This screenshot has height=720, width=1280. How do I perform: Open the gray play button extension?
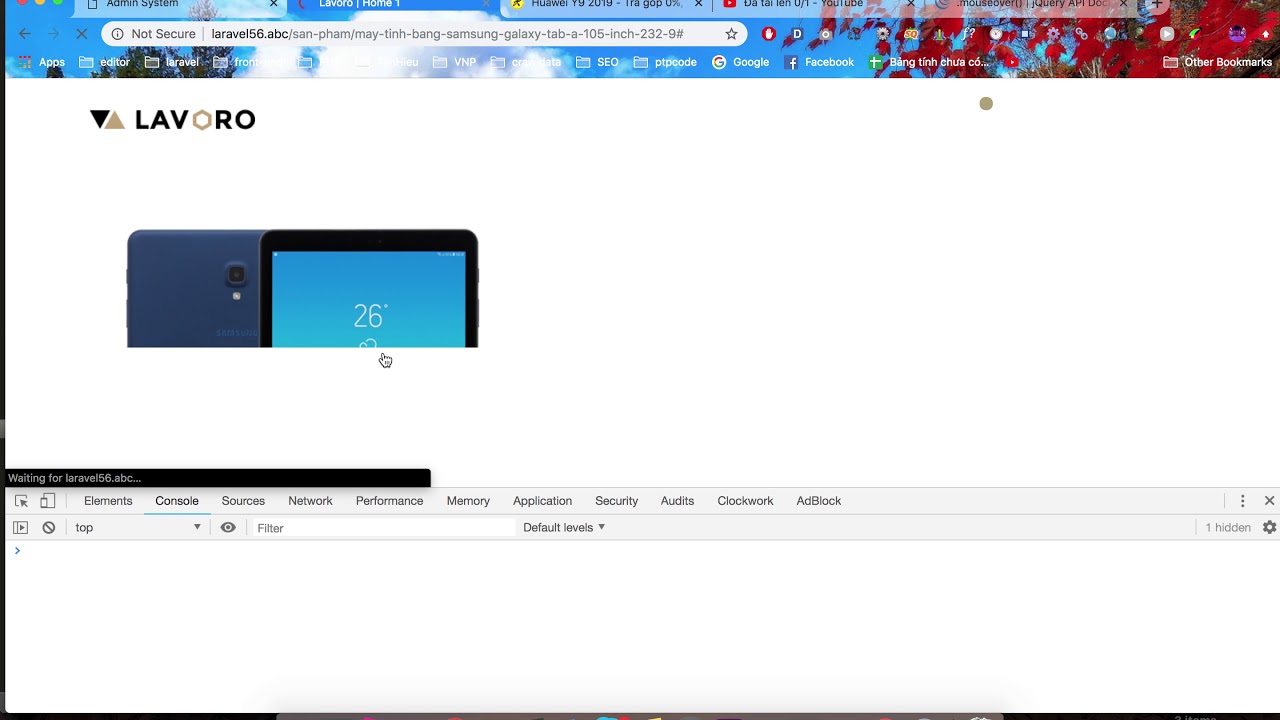tap(1167, 34)
